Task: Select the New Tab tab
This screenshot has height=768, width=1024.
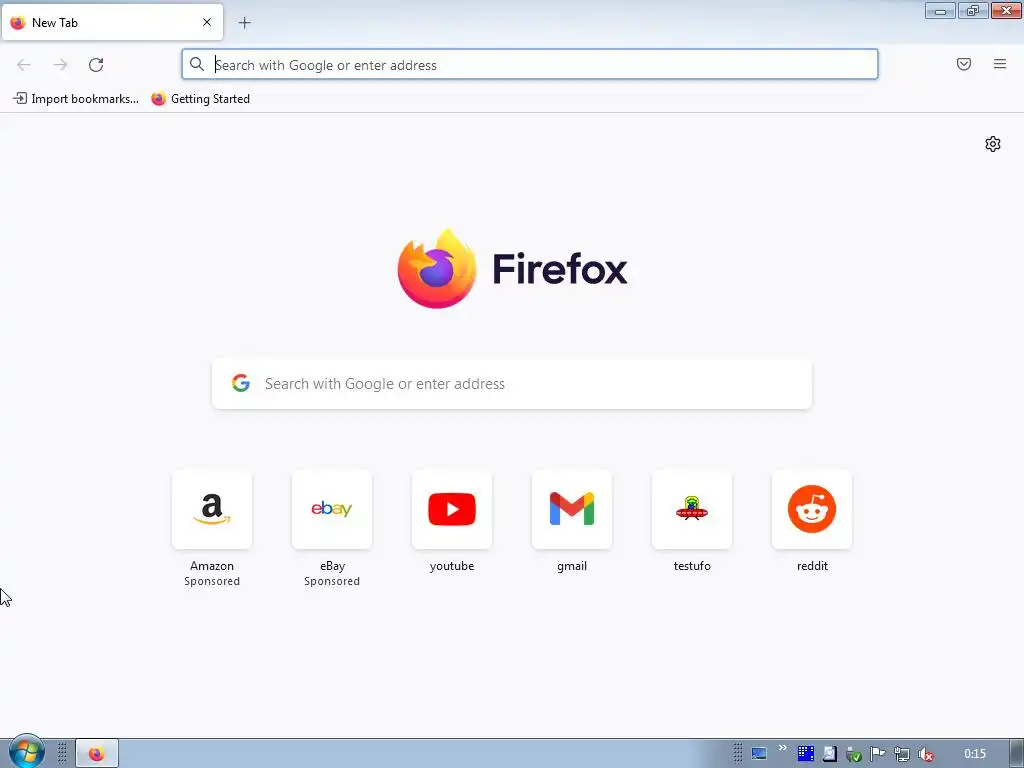Action: [x=112, y=22]
